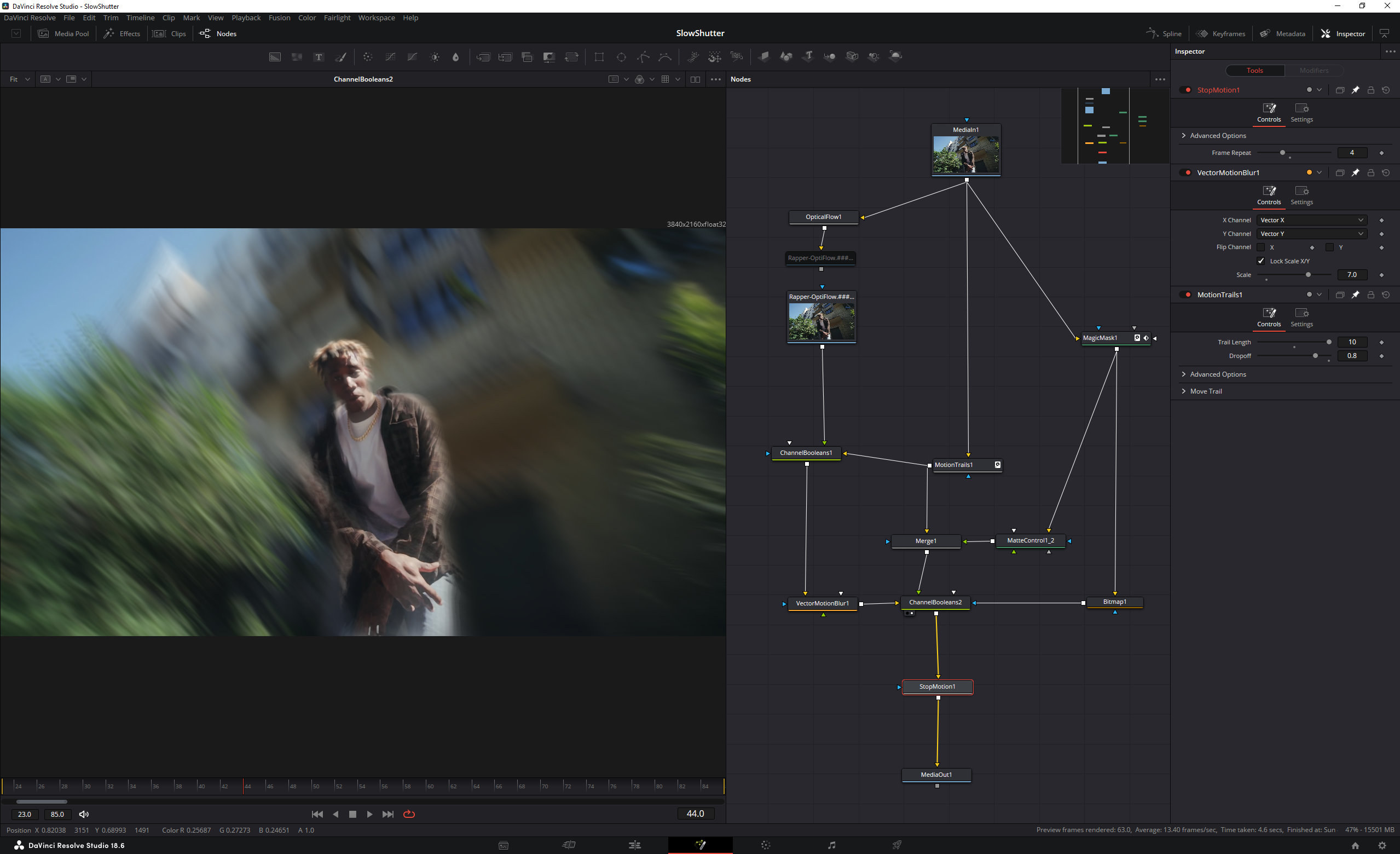Add a Blur tool via droplet icon
Screen dimensions: 1400x854
coord(456,57)
